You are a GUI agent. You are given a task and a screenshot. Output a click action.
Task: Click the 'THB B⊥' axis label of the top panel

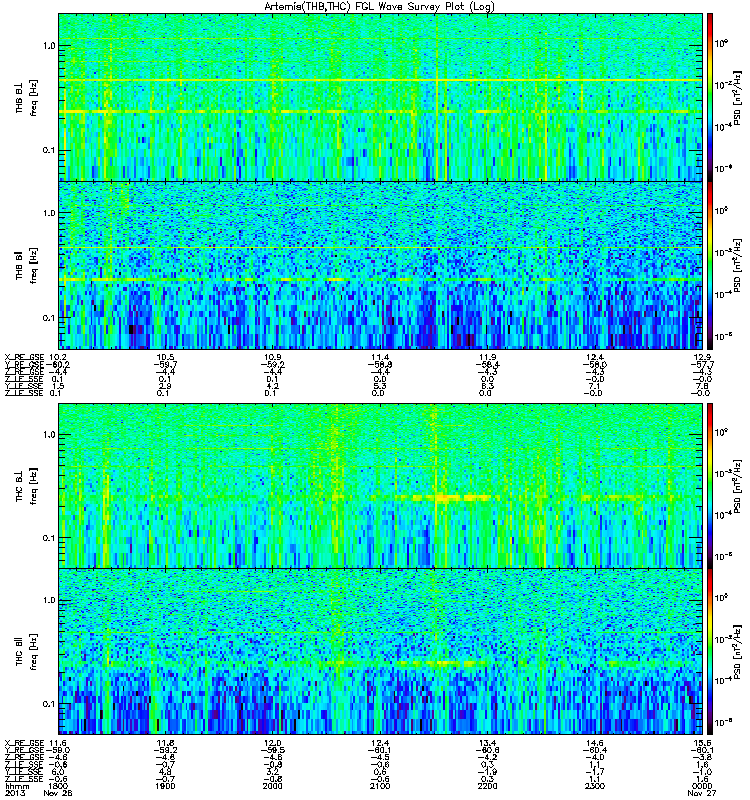coord(19,97)
